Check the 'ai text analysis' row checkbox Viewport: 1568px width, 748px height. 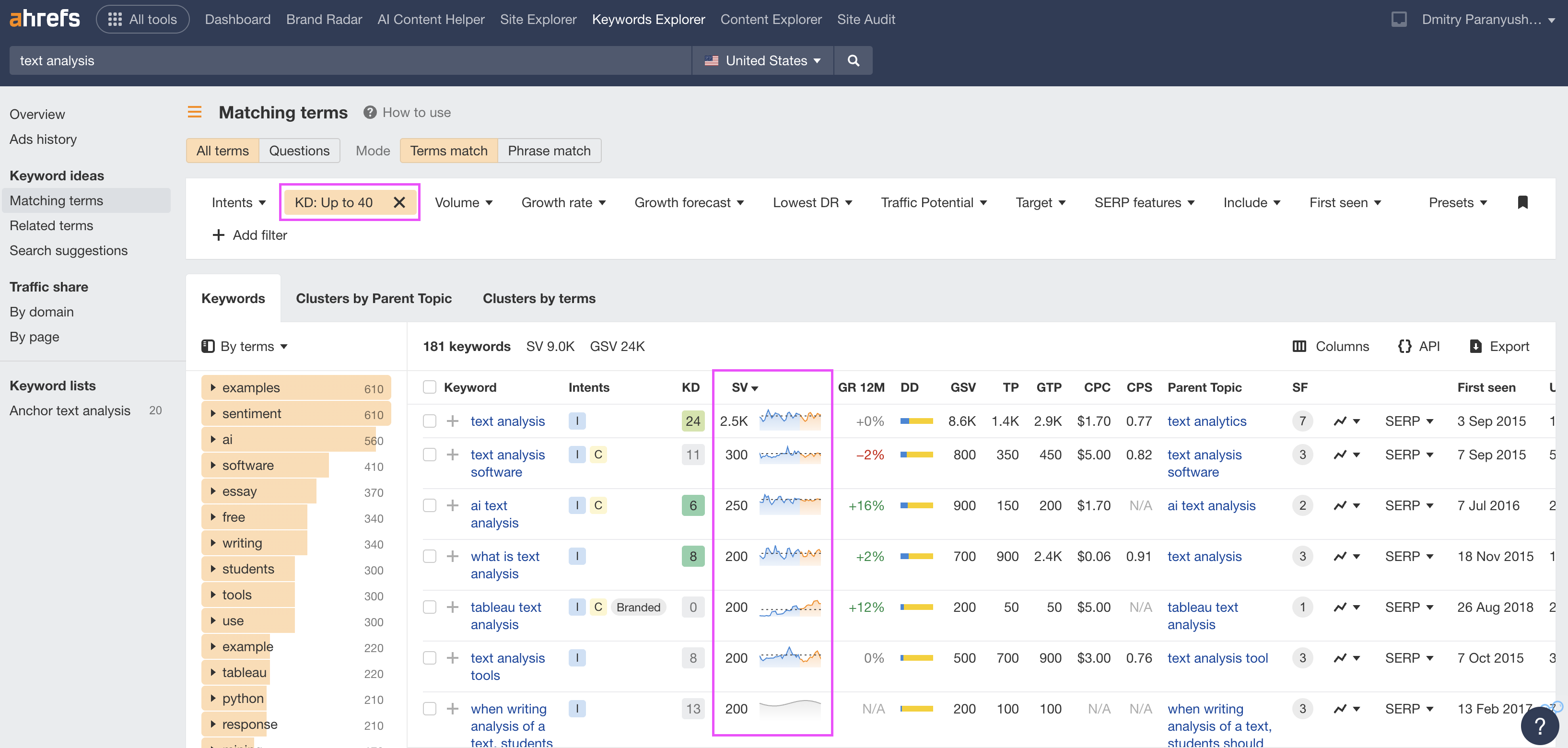point(430,506)
